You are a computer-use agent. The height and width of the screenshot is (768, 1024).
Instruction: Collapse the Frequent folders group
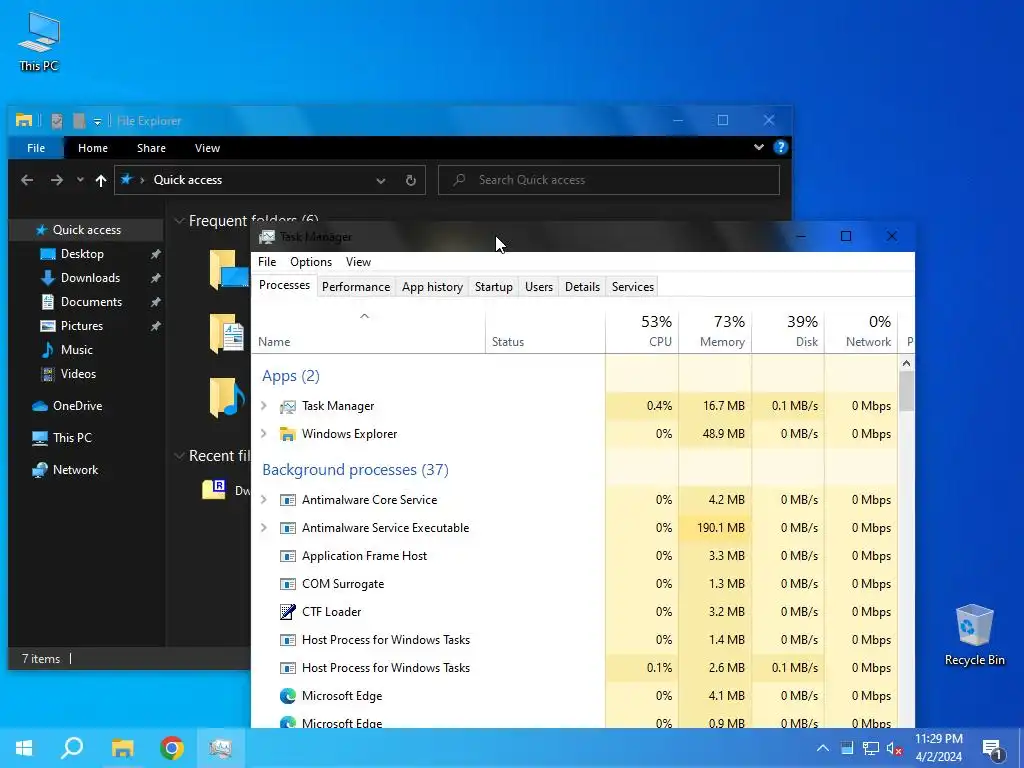[x=179, y=221]
